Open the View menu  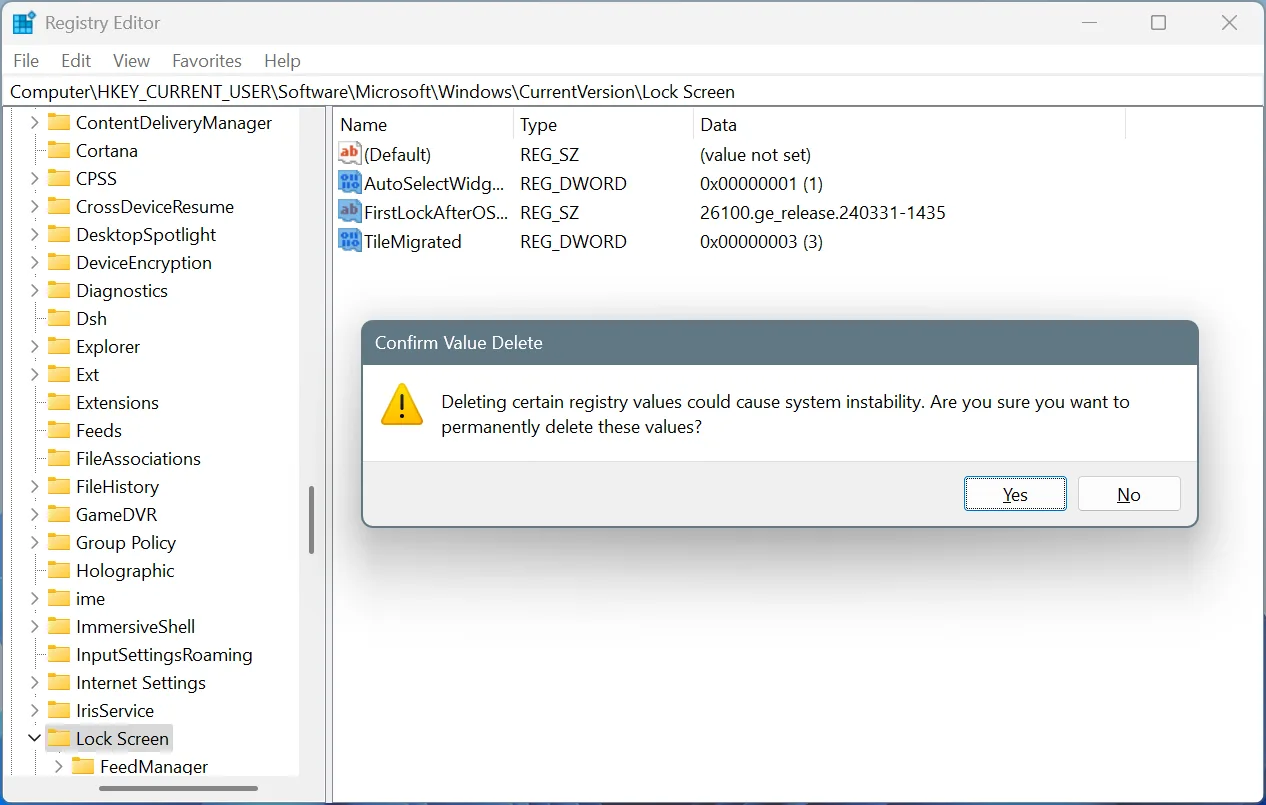pyautogui.click(x=131, y=61)
